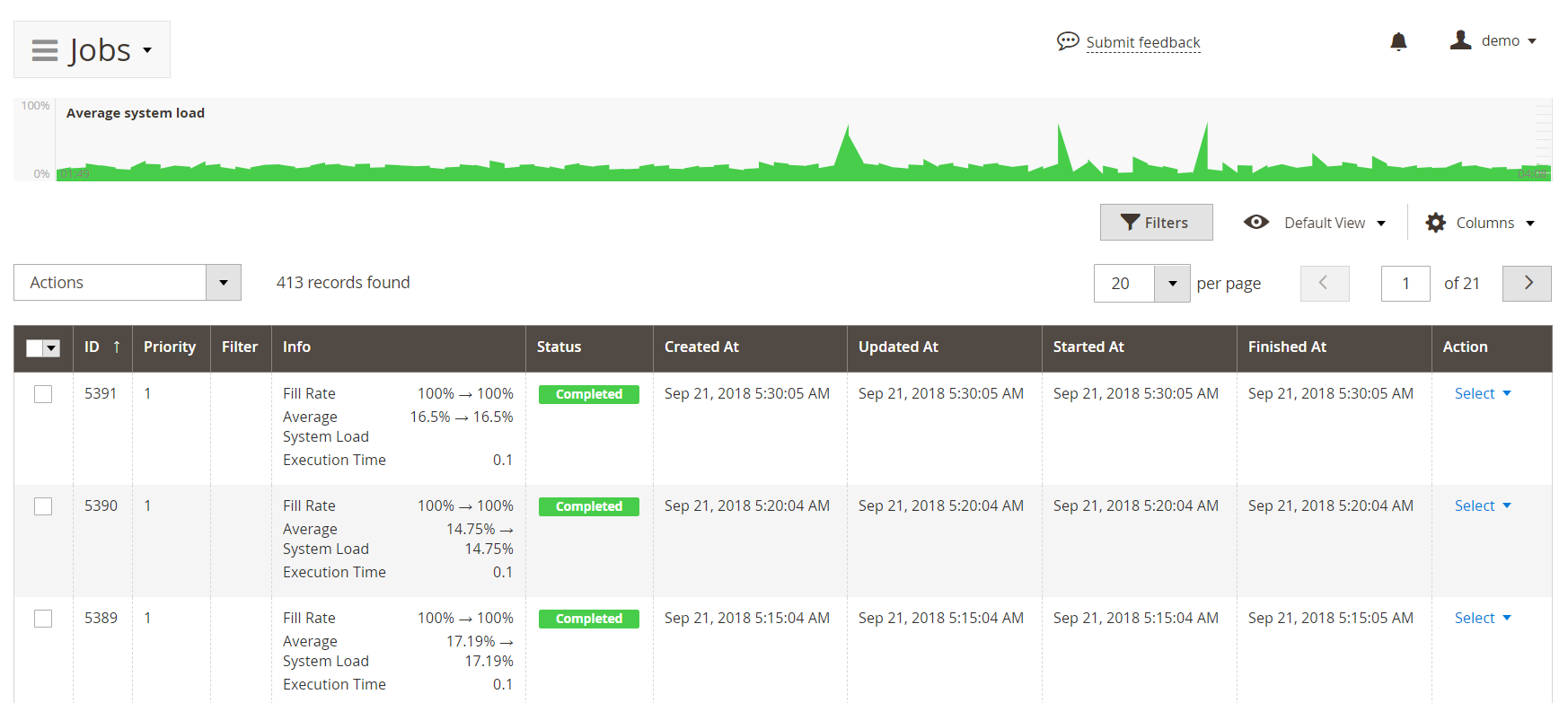Click the current page number field
This screenshot has width=1568, height=703.
coord(1405,284)
